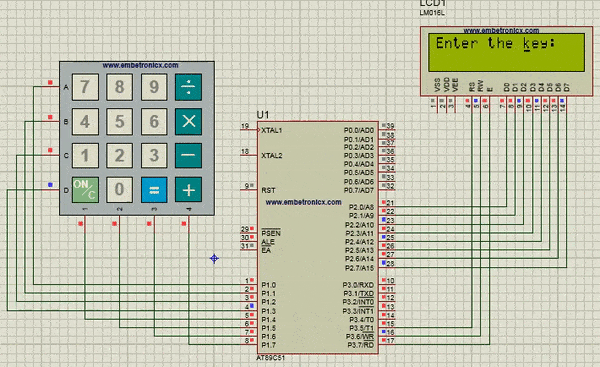
Task: Click the XTAL1 pin label
Action: 272,130
